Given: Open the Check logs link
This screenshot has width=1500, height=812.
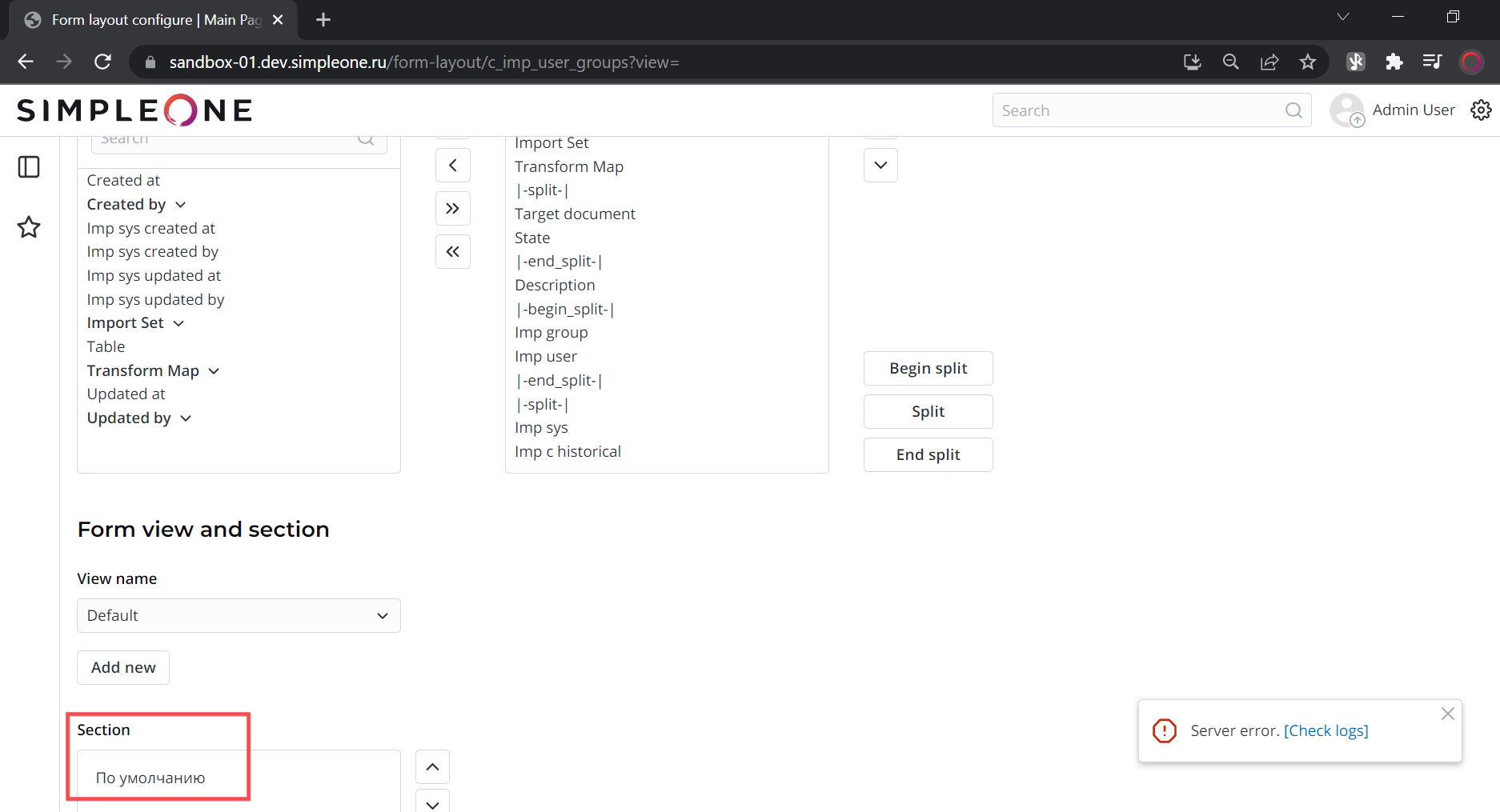Looking at the screenshot, I should coord(1326,731).
